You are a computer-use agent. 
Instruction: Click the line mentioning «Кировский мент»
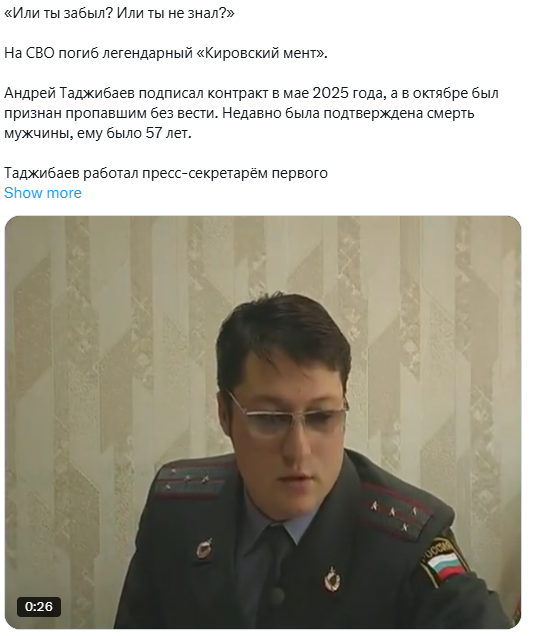coord(165,53)
